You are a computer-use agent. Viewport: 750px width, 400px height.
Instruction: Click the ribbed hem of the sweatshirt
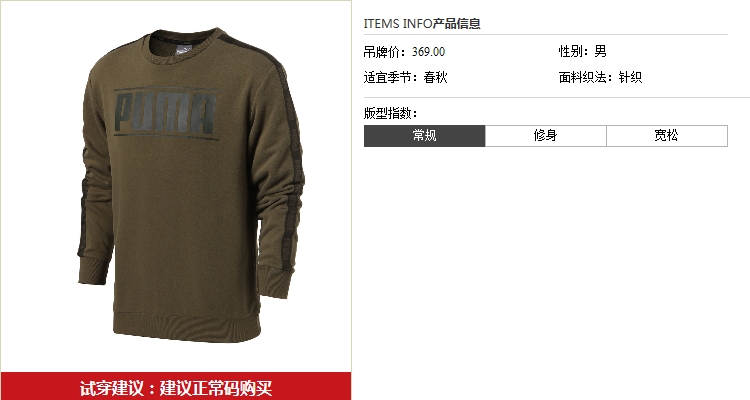pyautogui.click(x=187, y=328)
